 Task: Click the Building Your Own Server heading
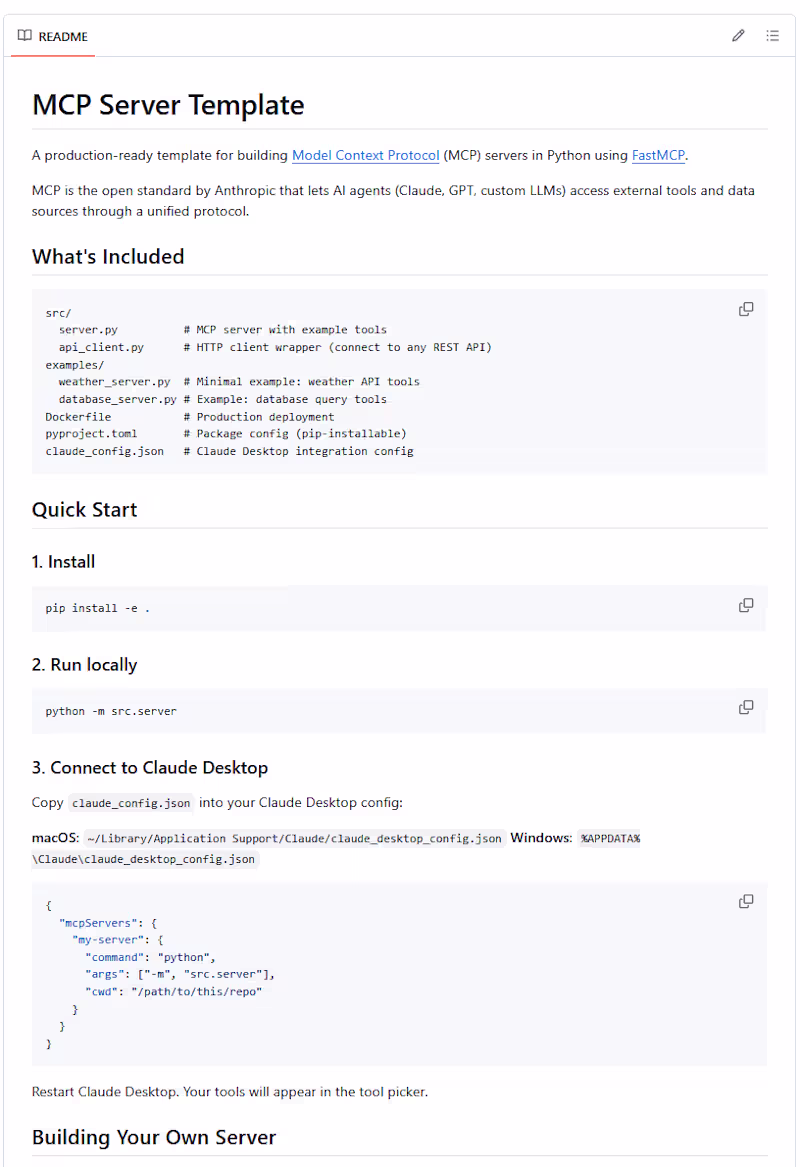pyautogui.click(x=154, y=1137)
